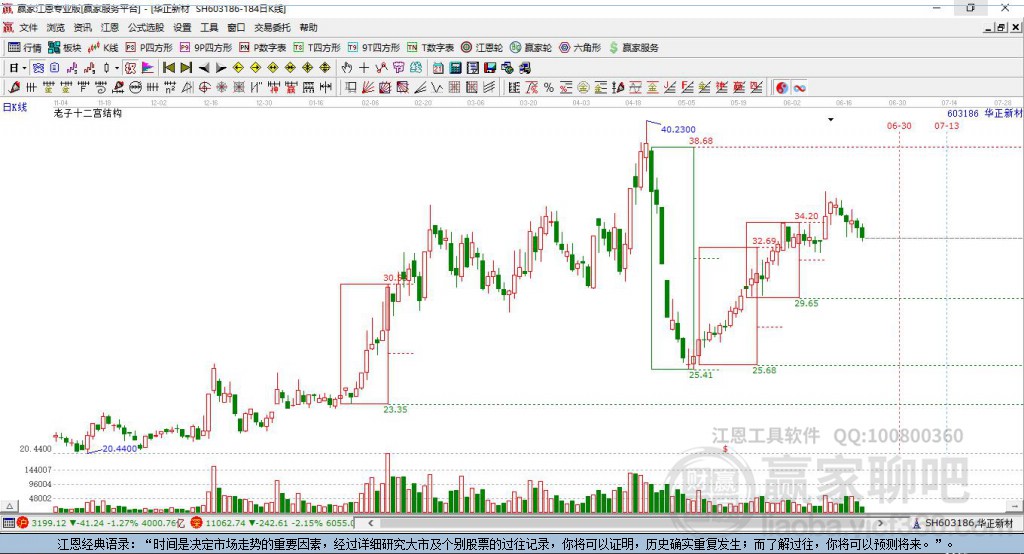Image resolution: width=1024 pixels, height=554 pixels.
Task: Select the Gann fan lines tool
Action: [368, 87]
